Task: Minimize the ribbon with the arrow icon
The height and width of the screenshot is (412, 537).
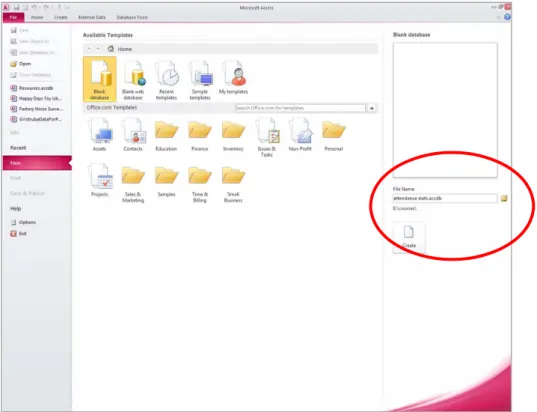Action: tap(499, 17)
